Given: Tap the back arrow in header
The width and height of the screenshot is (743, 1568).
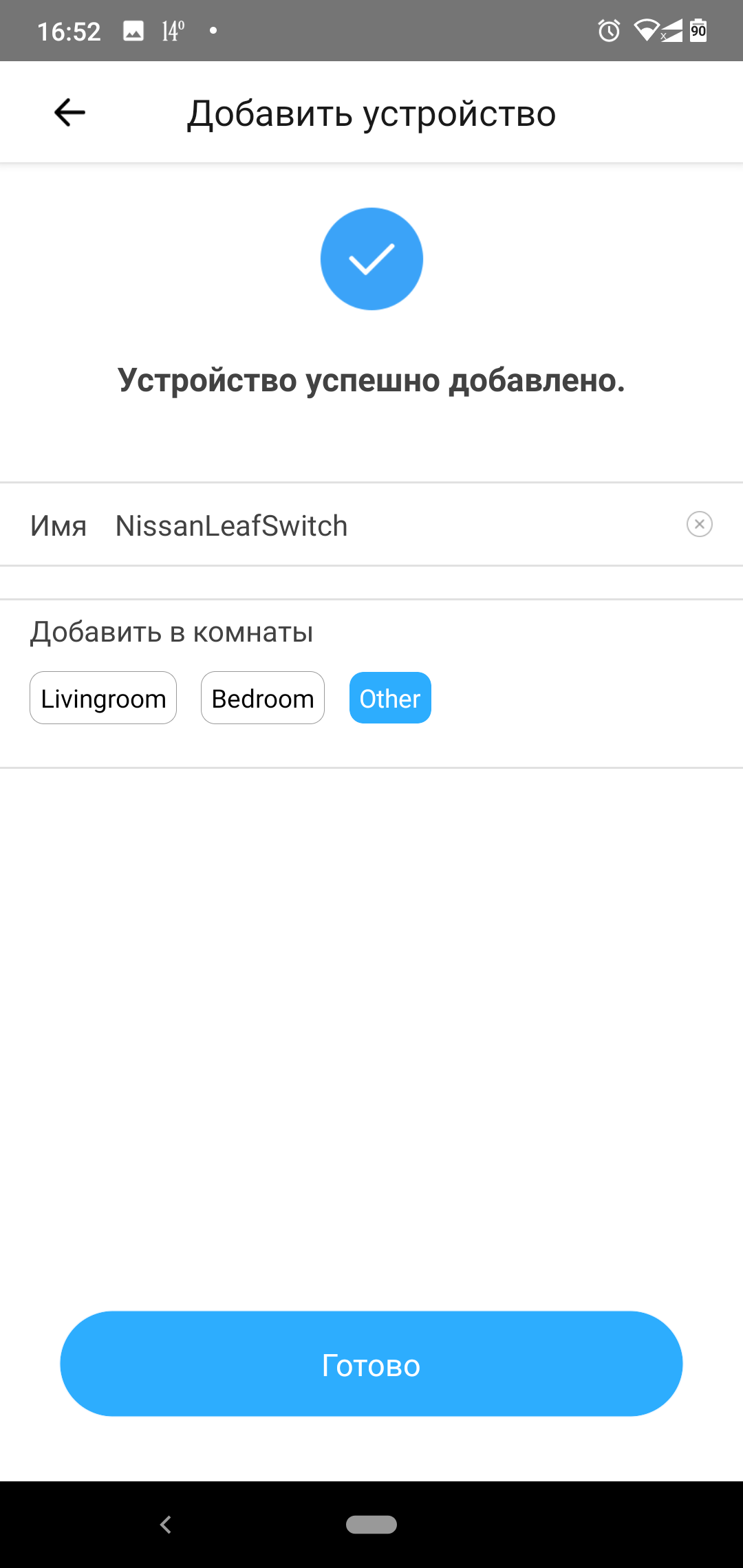Looking at the screenshot, I should [x=69, y=112].
